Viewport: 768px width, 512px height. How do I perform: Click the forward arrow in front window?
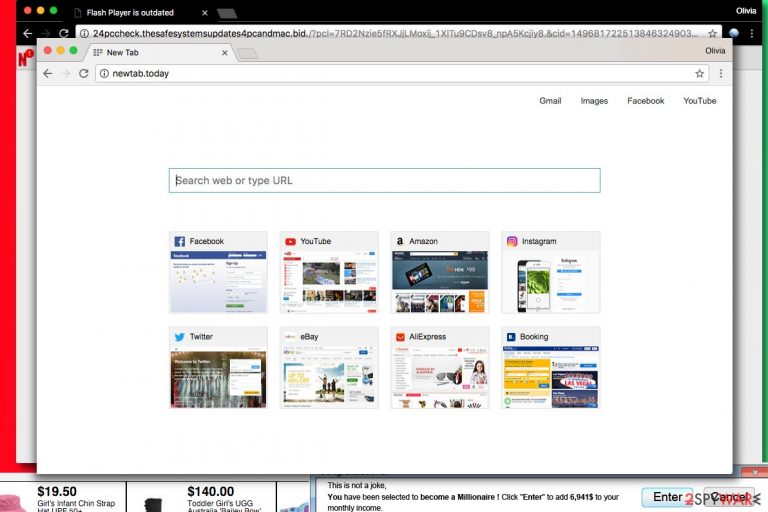pyautogui.click(x=66, y=73)
